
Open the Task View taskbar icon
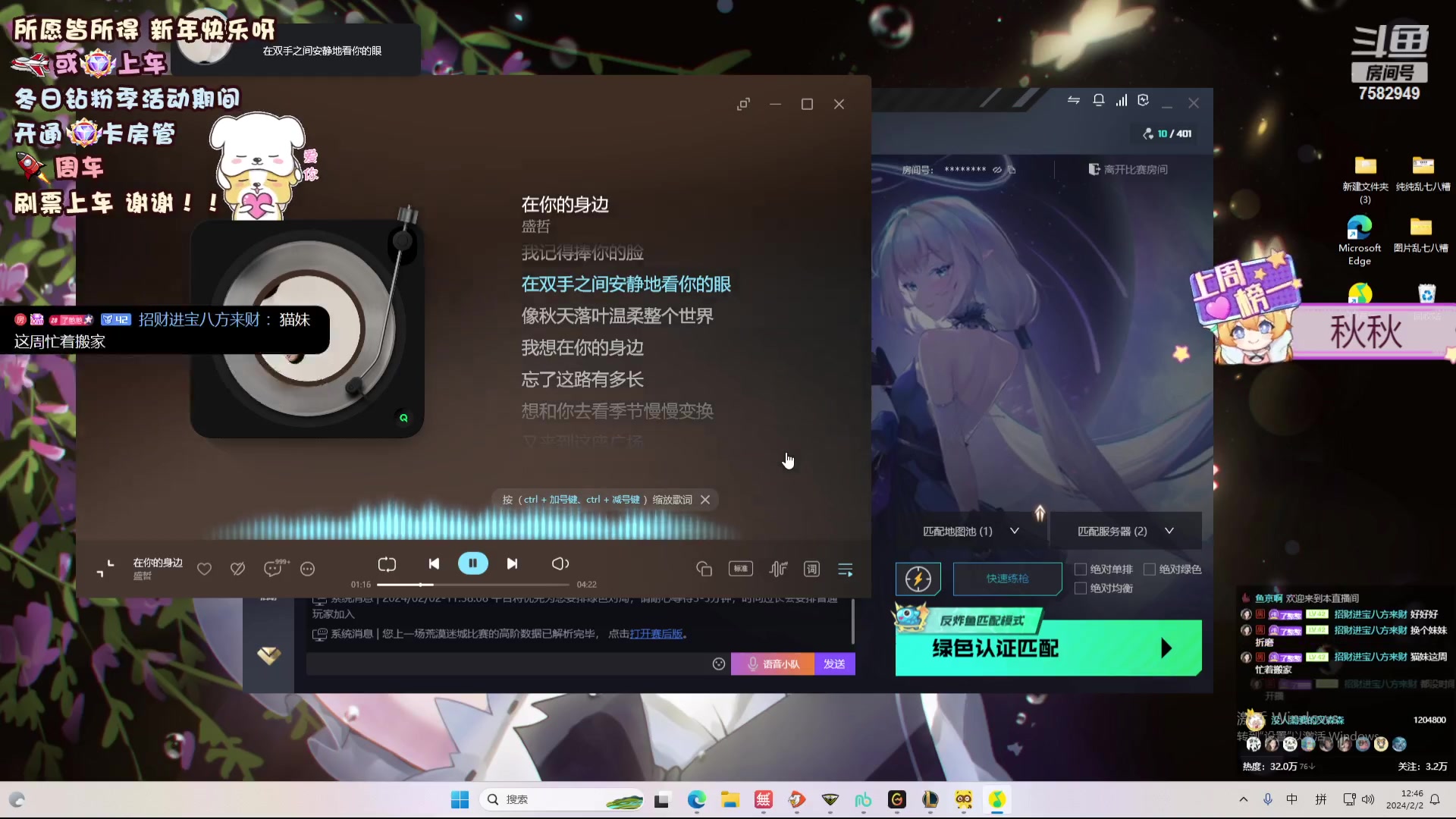661,799
